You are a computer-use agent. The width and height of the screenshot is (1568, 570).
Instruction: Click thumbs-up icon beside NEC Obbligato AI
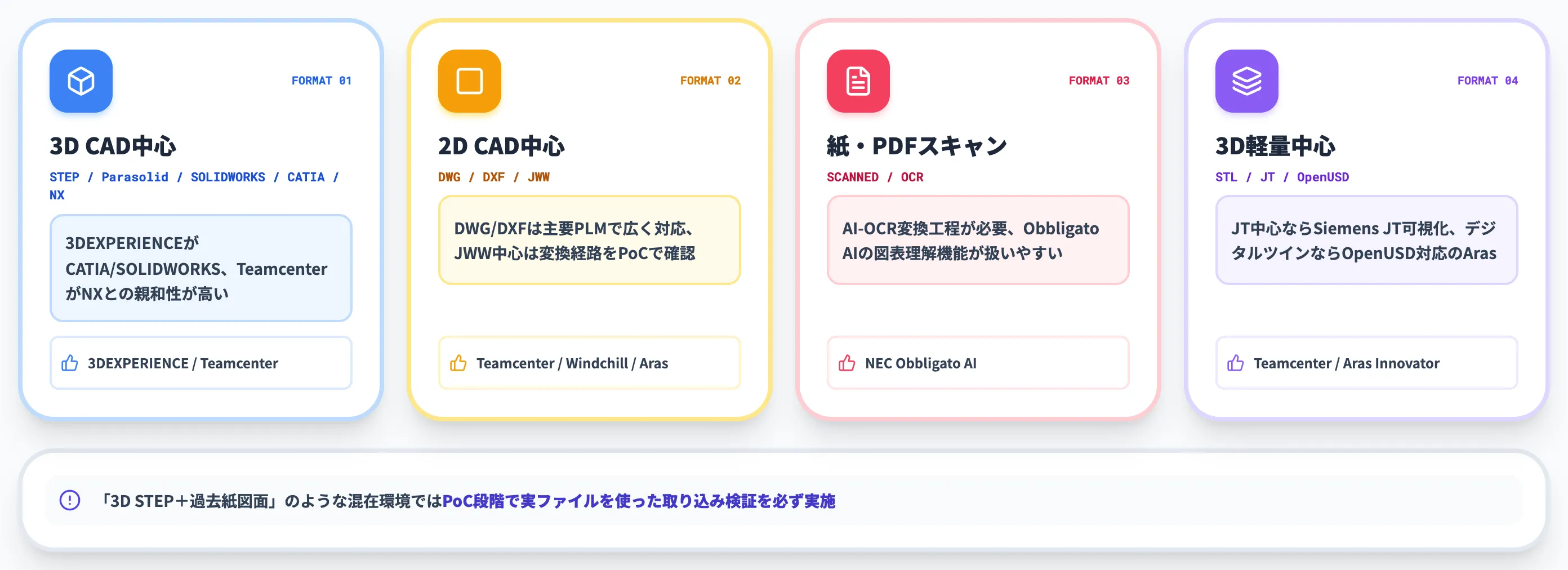[x=847, y=363]
